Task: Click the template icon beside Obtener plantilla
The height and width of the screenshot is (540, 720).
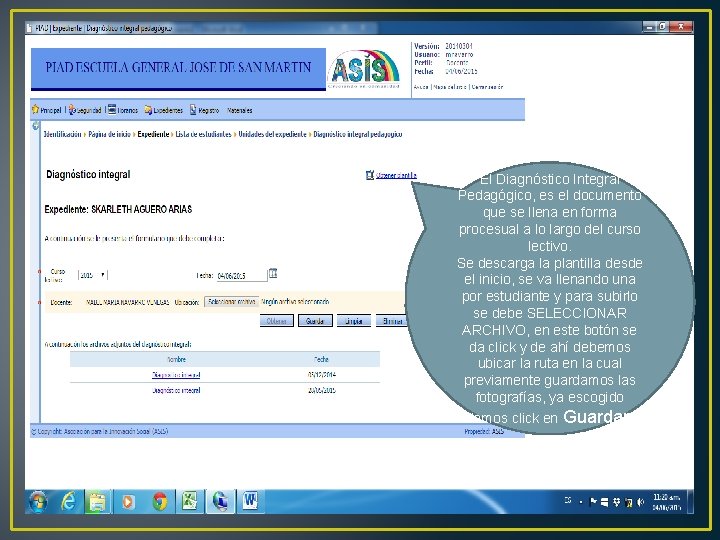Action: (370, 175)
